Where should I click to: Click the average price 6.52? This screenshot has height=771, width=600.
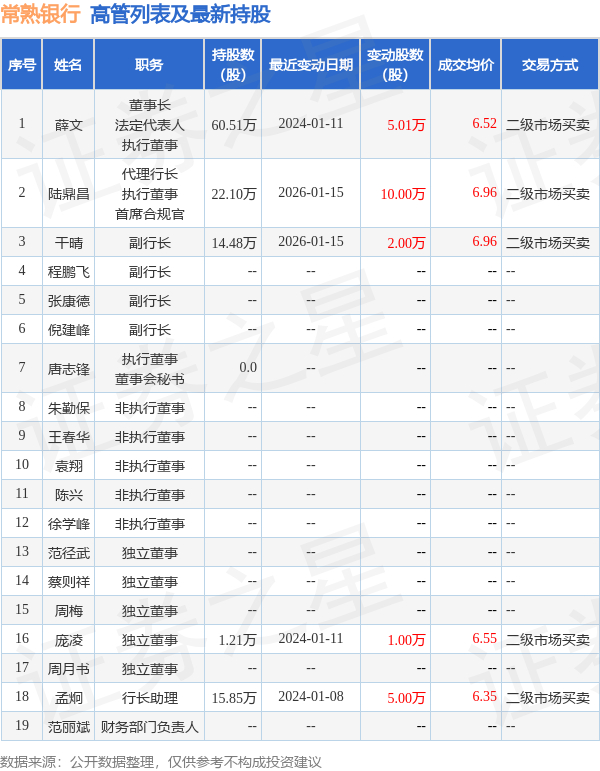click(x=484, y=123)
